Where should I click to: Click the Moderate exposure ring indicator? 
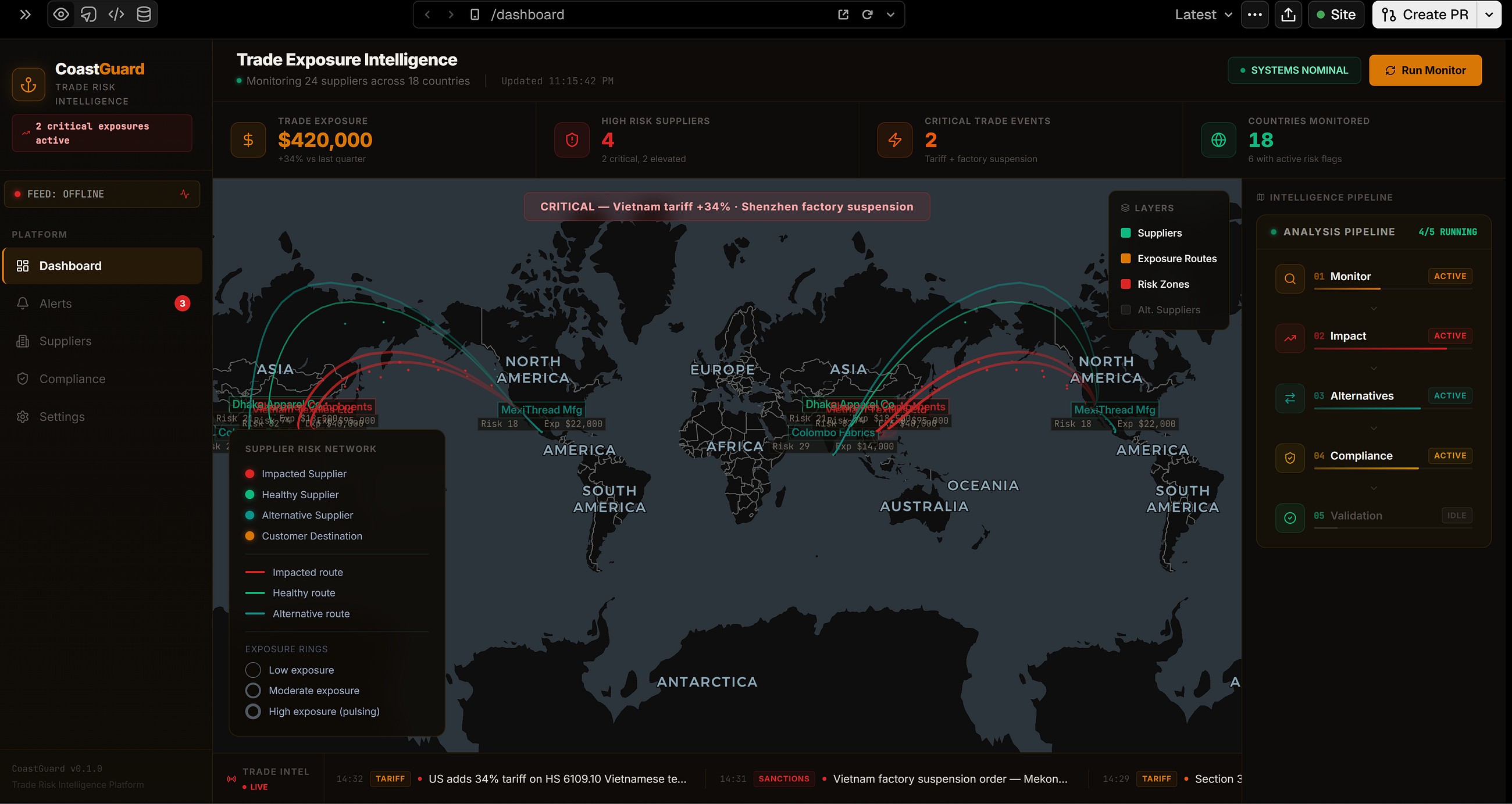pyautogui.click(x=253, y=691)
